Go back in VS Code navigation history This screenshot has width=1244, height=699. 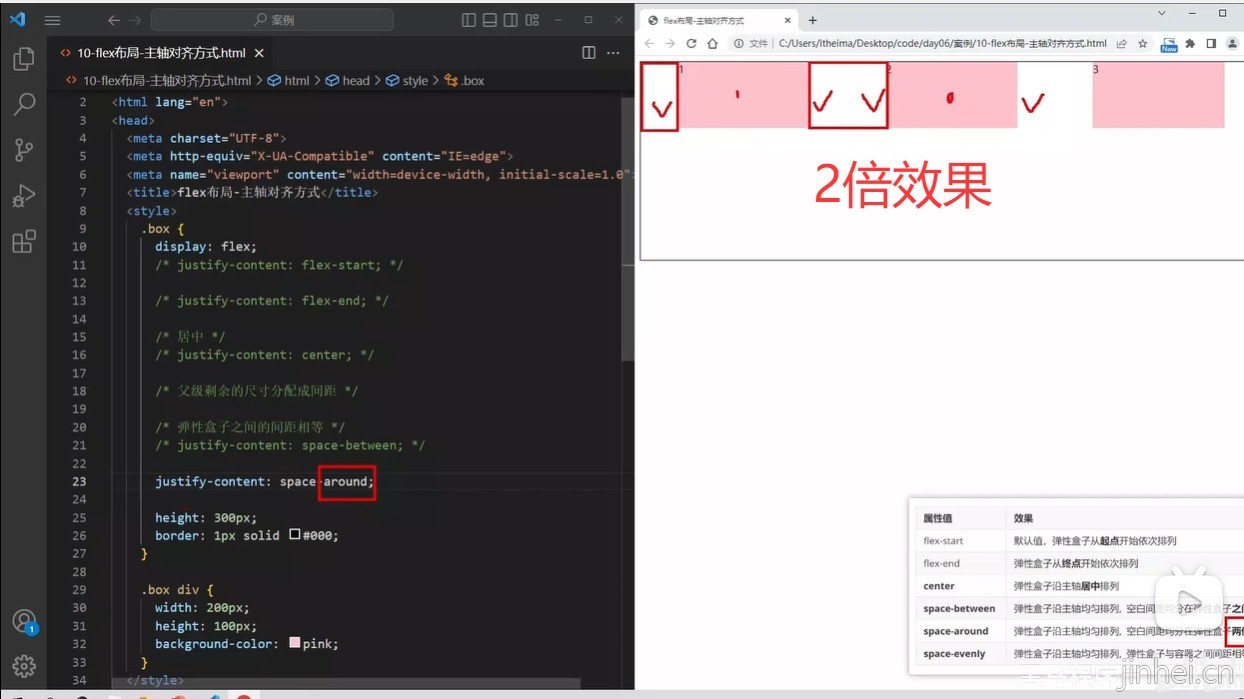pyautogui.click(x=114, y=20)
